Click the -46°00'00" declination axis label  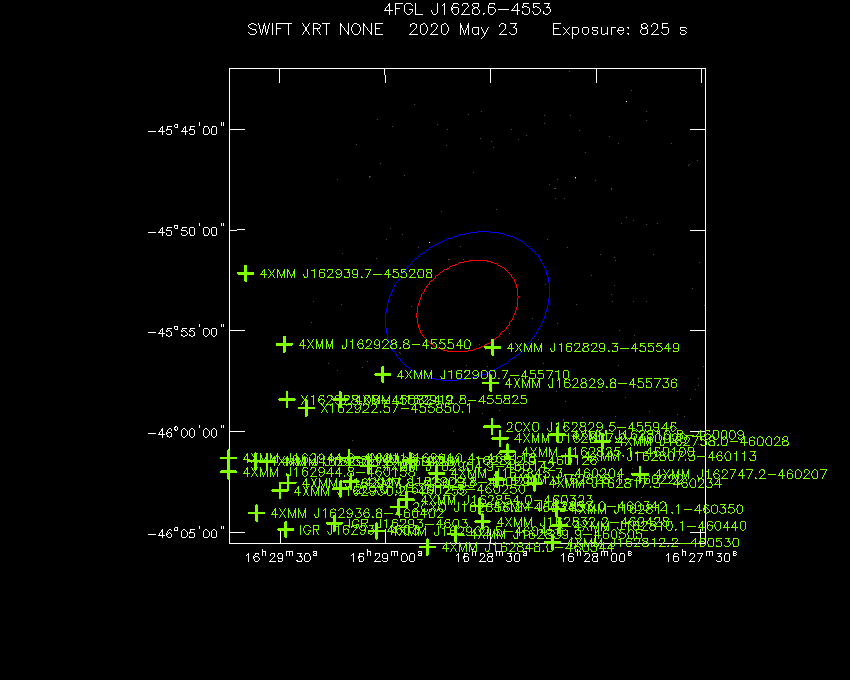186,433
